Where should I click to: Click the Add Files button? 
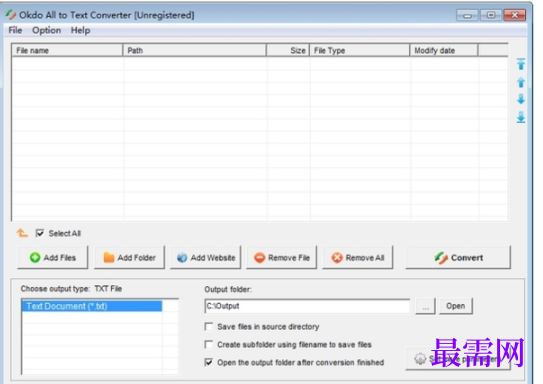coord(53,258)
